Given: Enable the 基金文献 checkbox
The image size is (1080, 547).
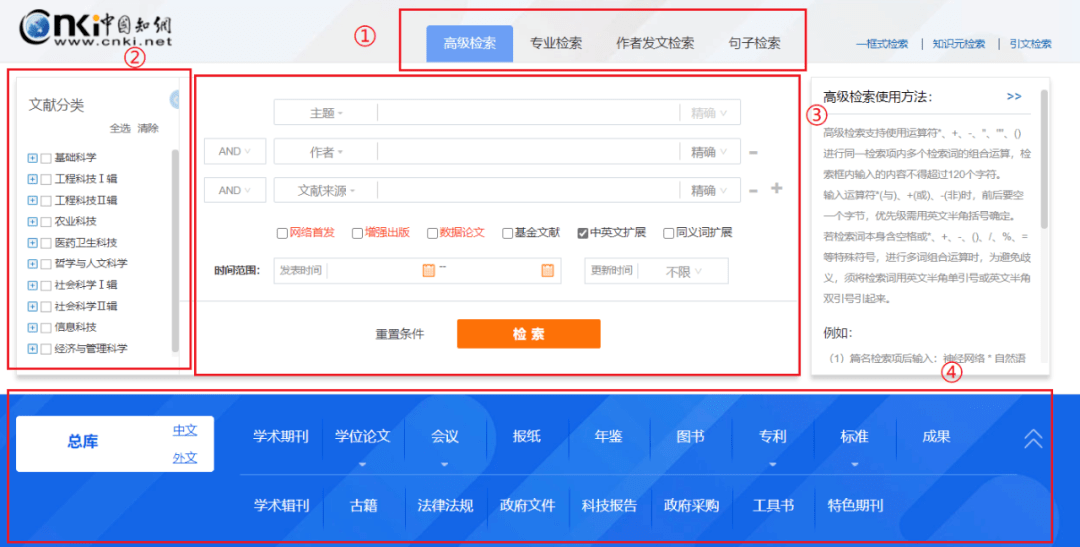Looking at the screenshot, I should [508, 234].
